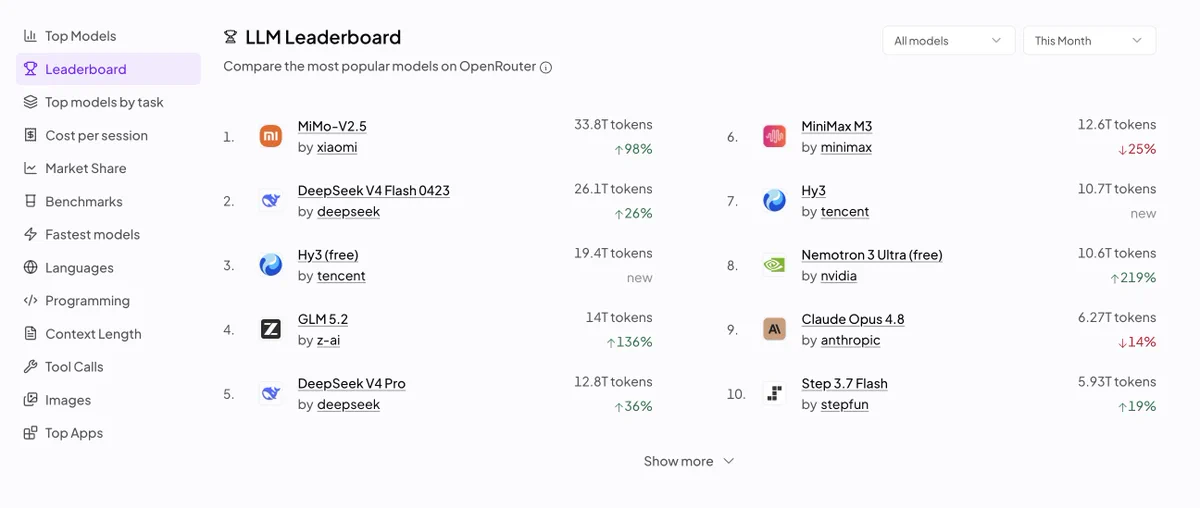The image size is (1200, 508).
Task: Open the Top Apps page
Action: tap(108, 433)
